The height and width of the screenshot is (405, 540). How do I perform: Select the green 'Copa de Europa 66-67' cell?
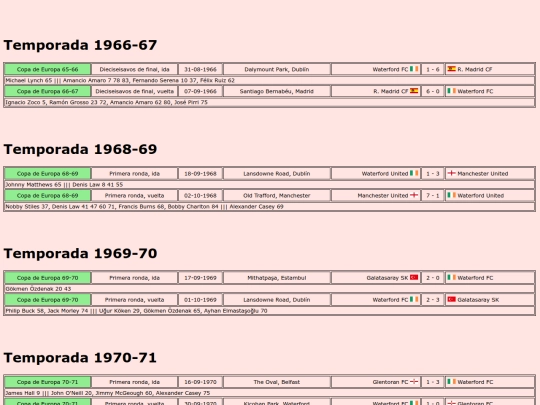click(x=48, y=91)
